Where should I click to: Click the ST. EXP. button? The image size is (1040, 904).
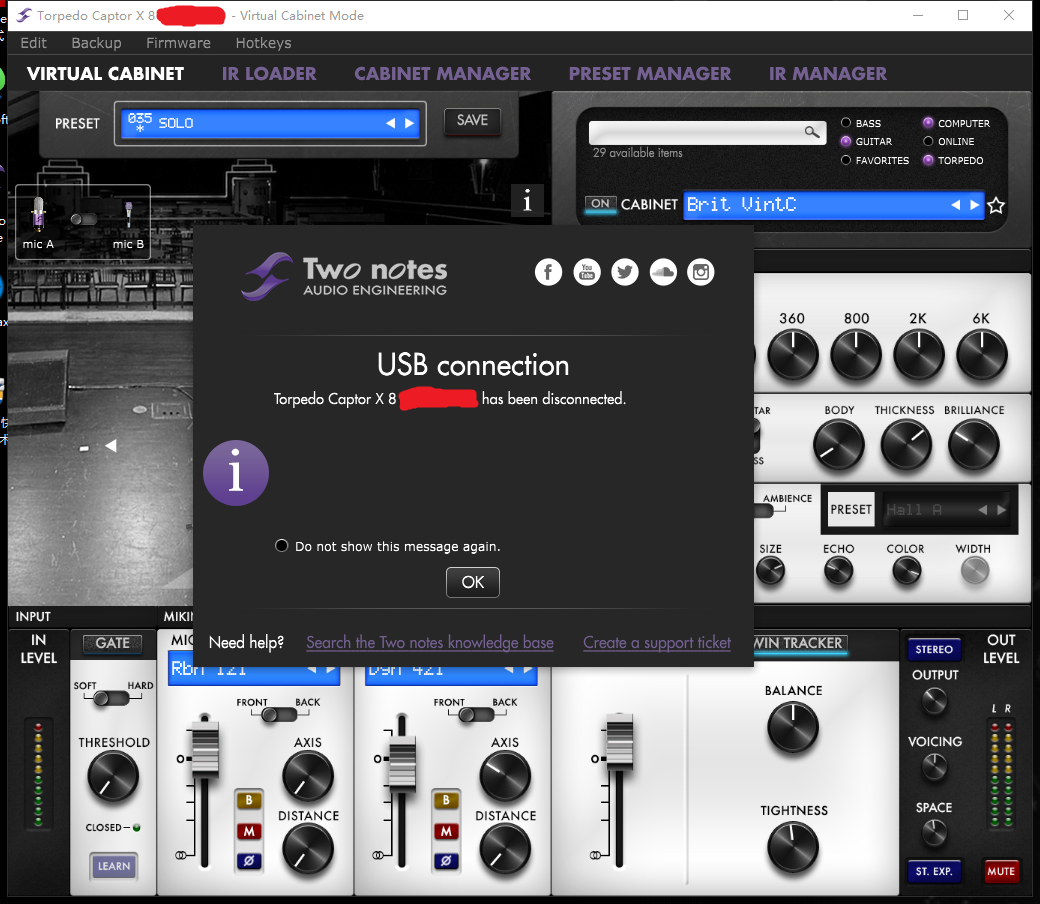pyautogui.click(x=934, y=871)
